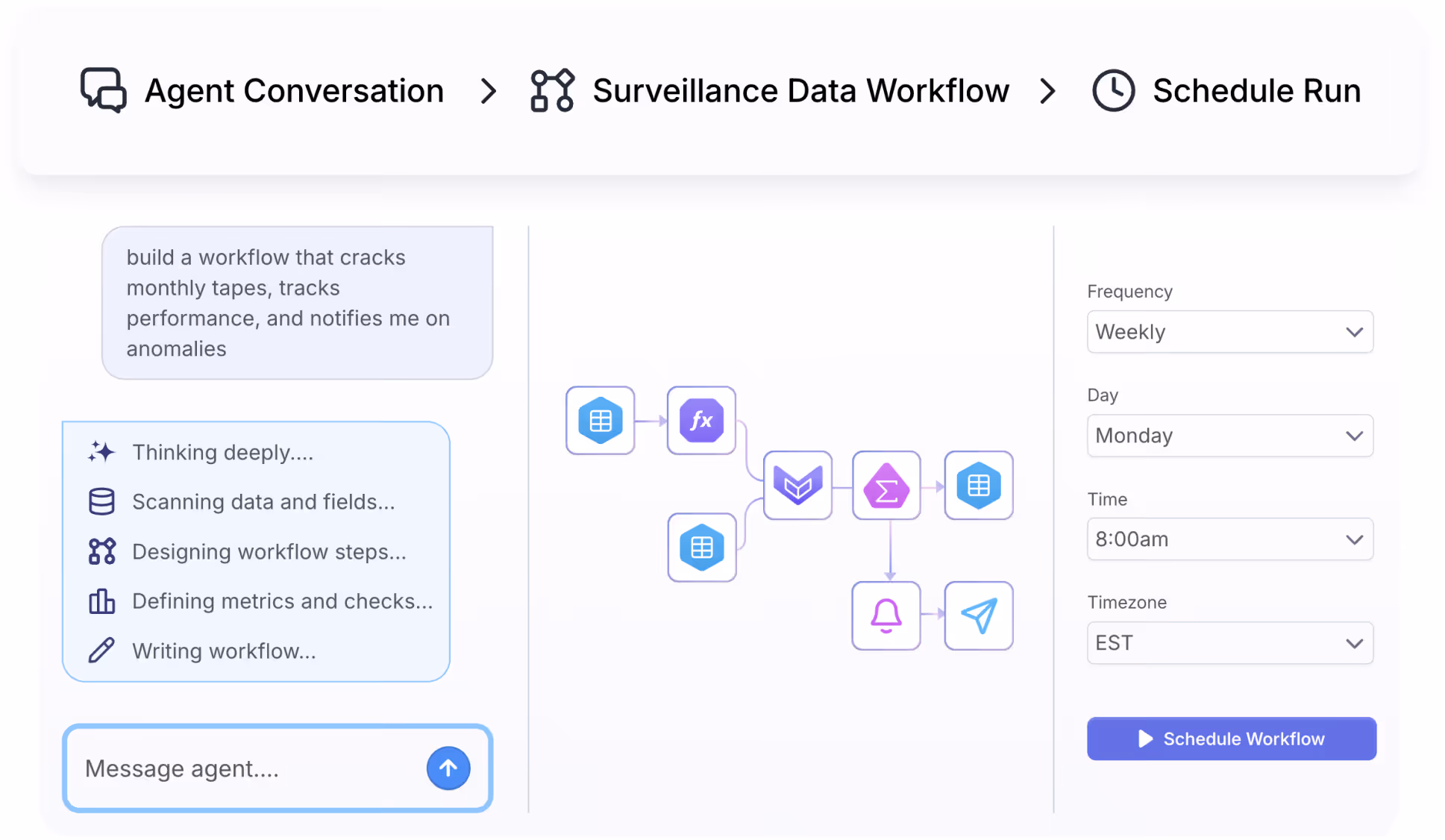Select the blue table node below fx
The width and height of the screenshot is (1445, 840).
(701, 548)
